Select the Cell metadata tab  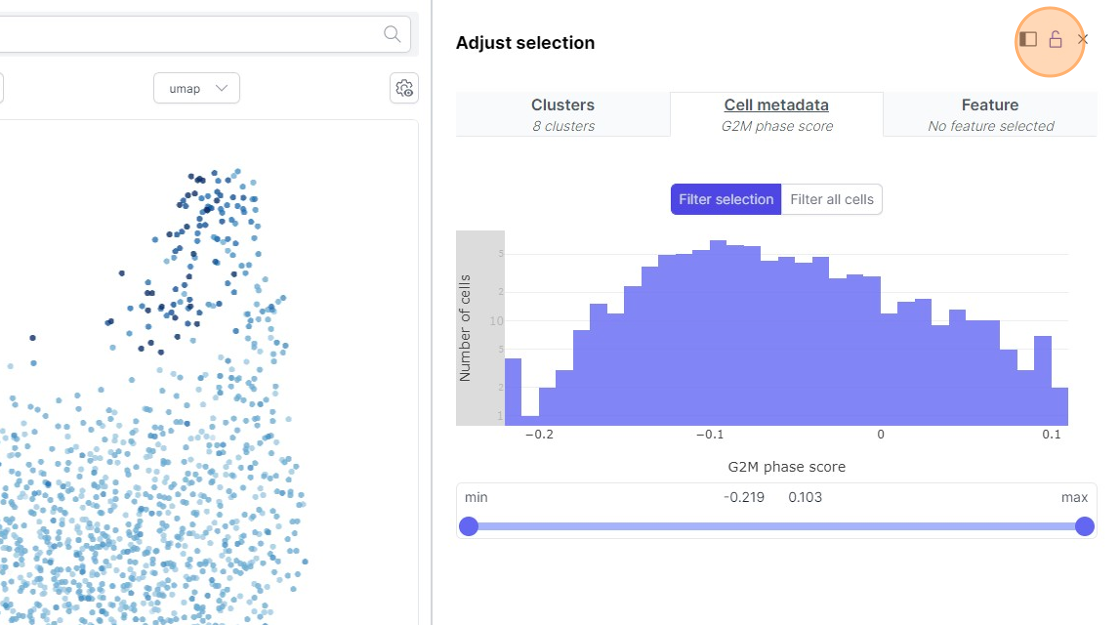click(x=776, y=114)
